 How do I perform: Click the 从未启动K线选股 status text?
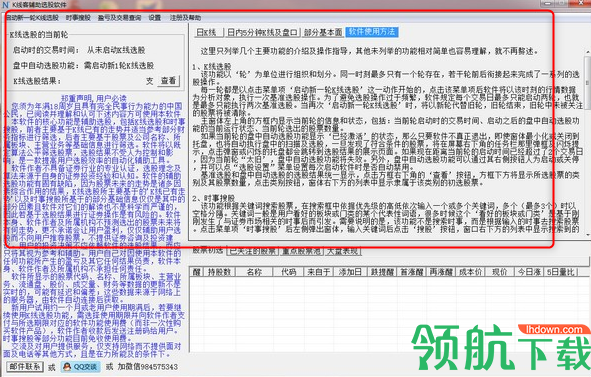pyautogui.click(x=116, y=50)
